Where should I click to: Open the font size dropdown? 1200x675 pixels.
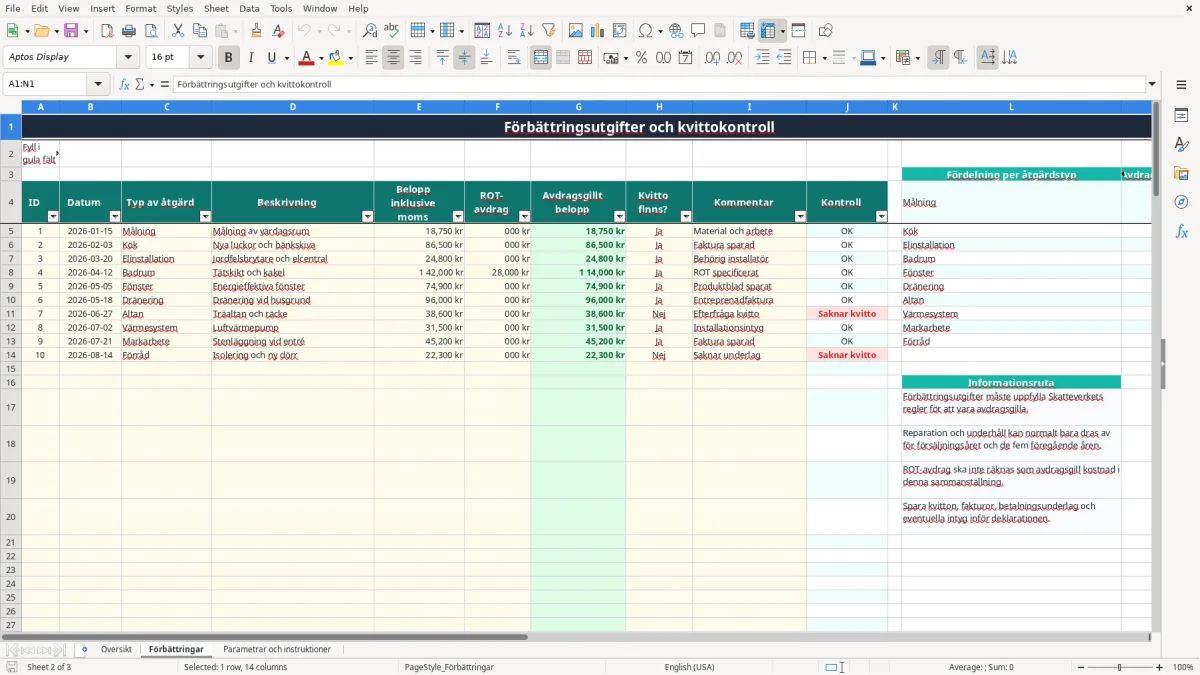coord(201,58)
